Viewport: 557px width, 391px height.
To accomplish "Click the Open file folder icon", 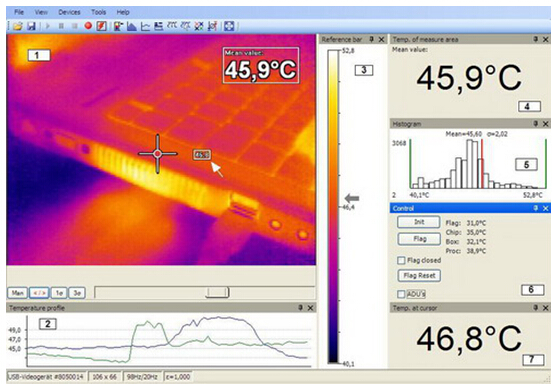I will (x=18, y=26).
